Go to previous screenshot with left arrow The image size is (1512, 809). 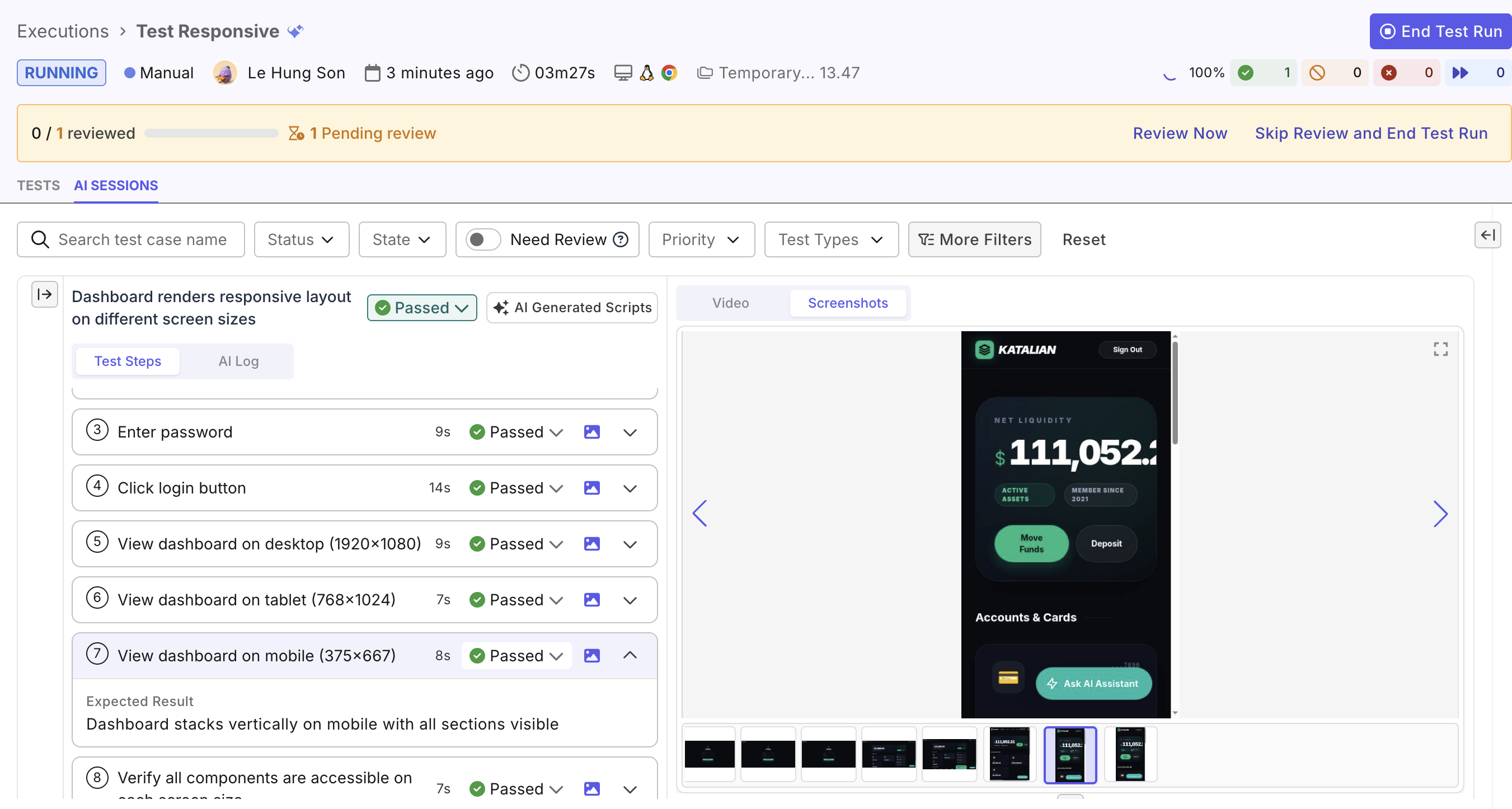pyautogui.click(x=699, y=514)
